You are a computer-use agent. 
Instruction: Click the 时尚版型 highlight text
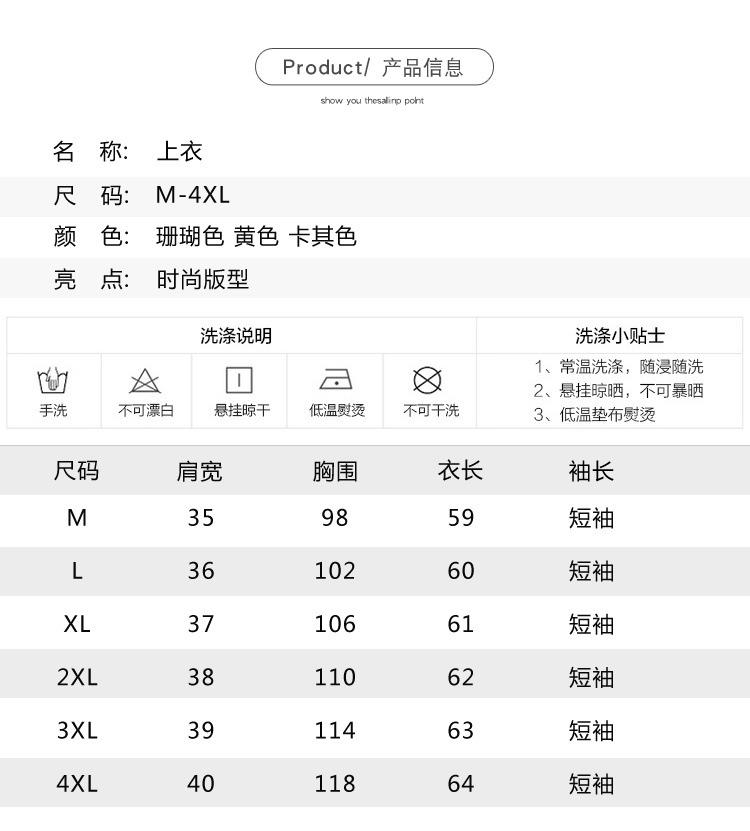click(202, 280)
